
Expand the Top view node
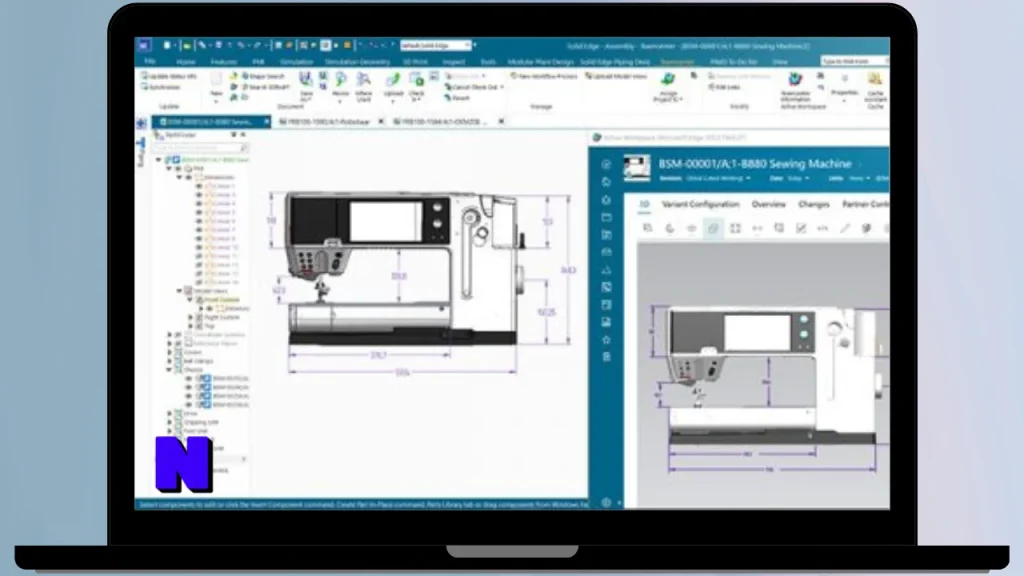tap(191, 325)
